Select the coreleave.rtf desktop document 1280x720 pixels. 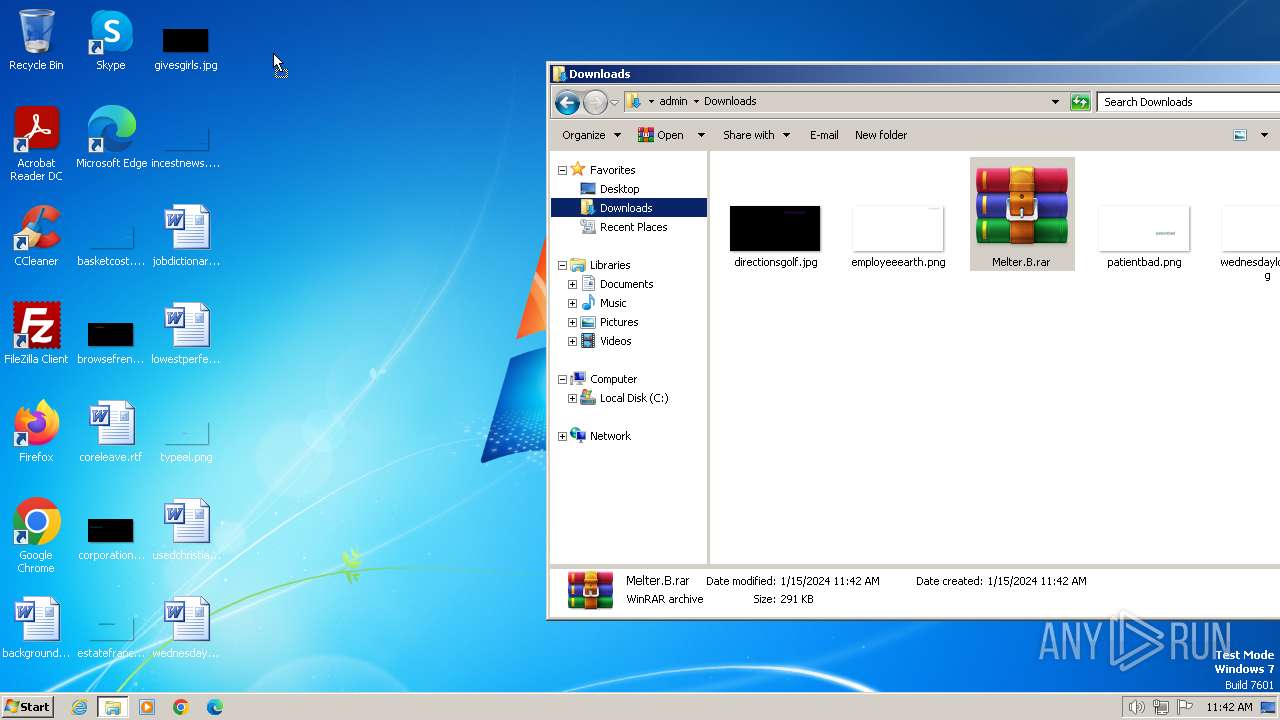pos(111,432)
